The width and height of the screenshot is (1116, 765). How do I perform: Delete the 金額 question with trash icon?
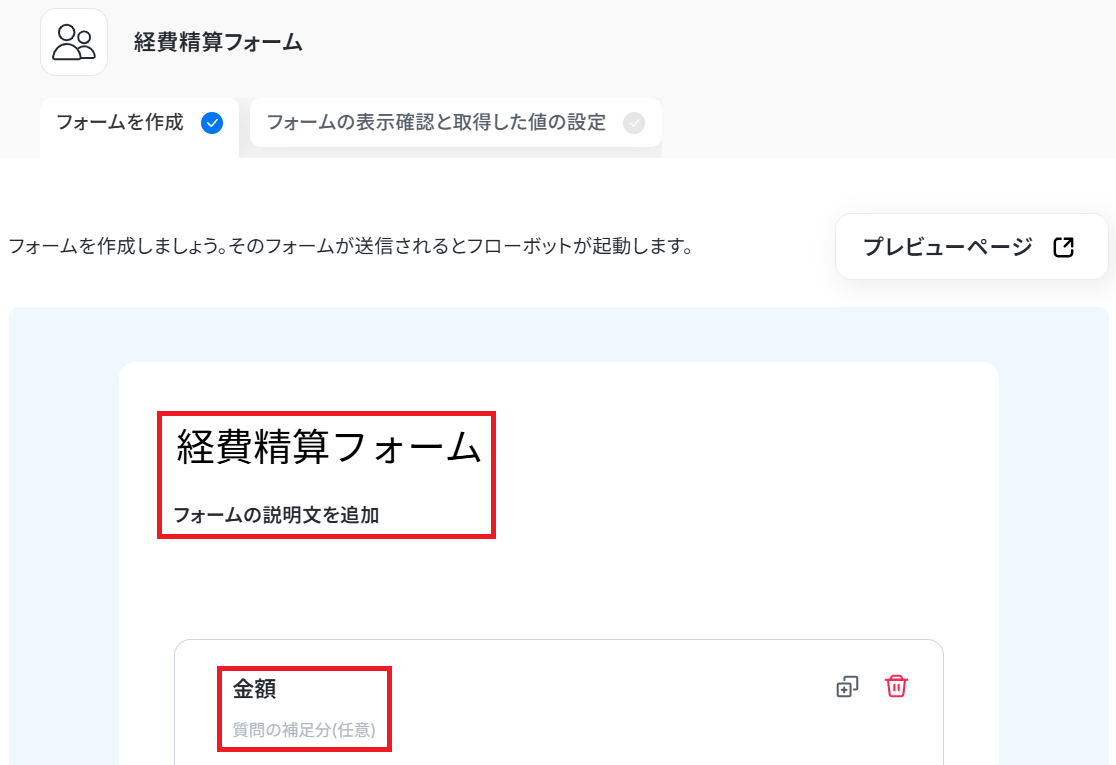click(x=896, y=686)
